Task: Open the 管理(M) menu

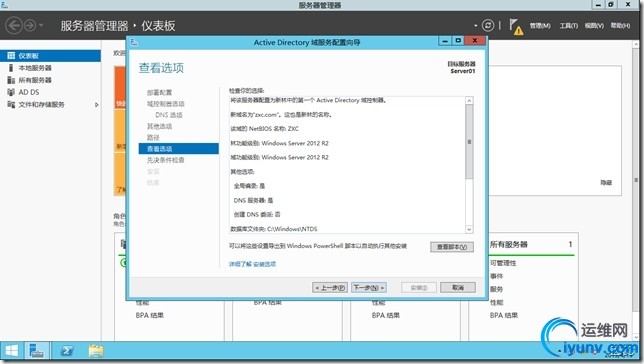Action: 540,25
